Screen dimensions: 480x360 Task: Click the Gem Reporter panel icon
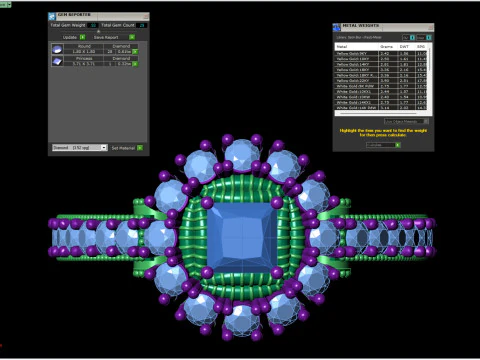(52, 16)
